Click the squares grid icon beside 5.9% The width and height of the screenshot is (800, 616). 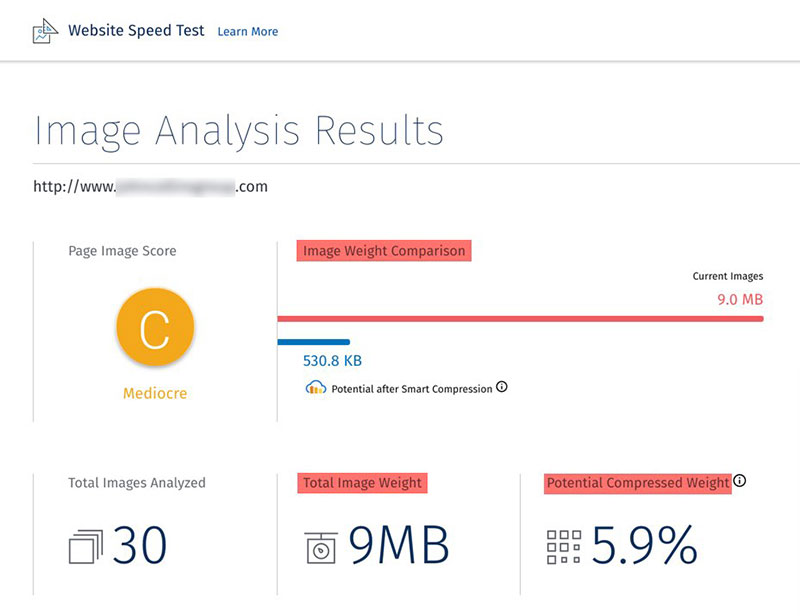[x=564, y=547]
